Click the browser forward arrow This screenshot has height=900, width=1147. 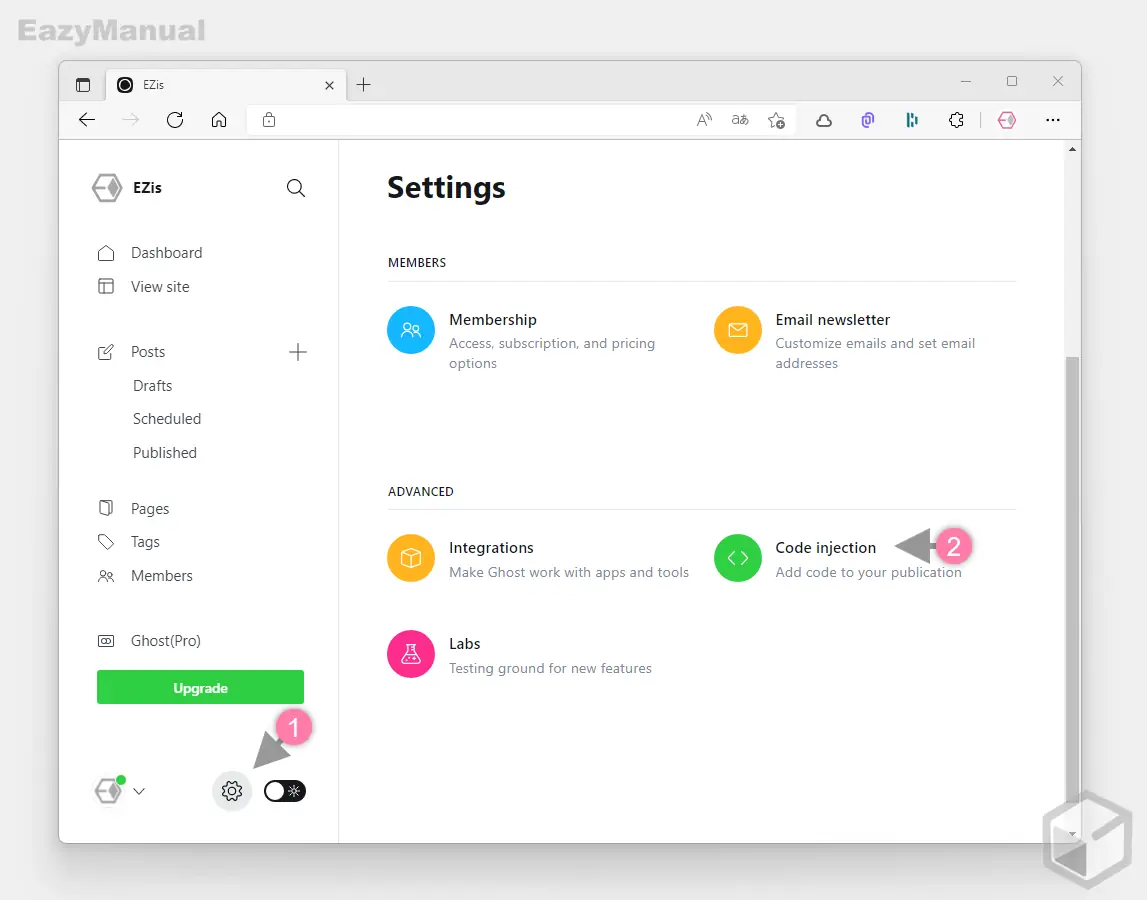(x=131, y=120)
